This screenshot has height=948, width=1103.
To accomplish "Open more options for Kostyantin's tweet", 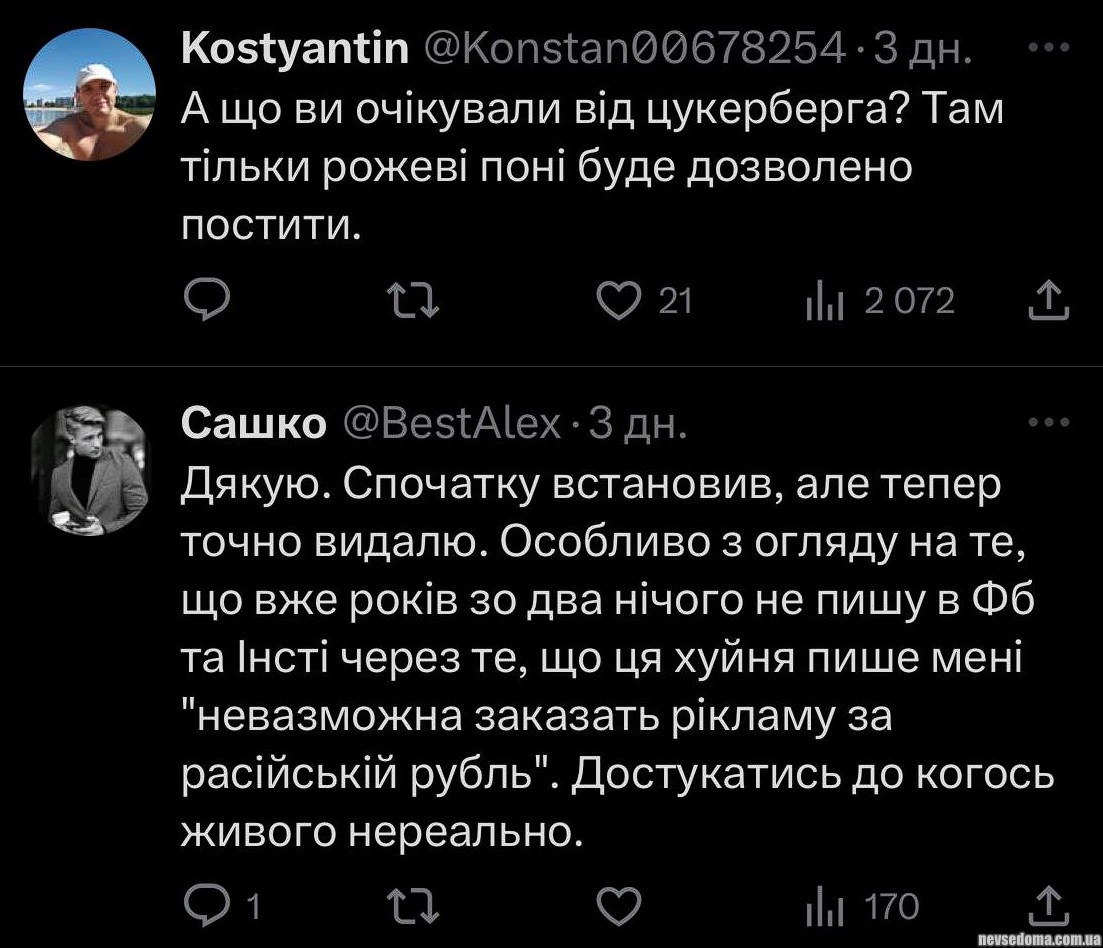I will [1049, 48].
